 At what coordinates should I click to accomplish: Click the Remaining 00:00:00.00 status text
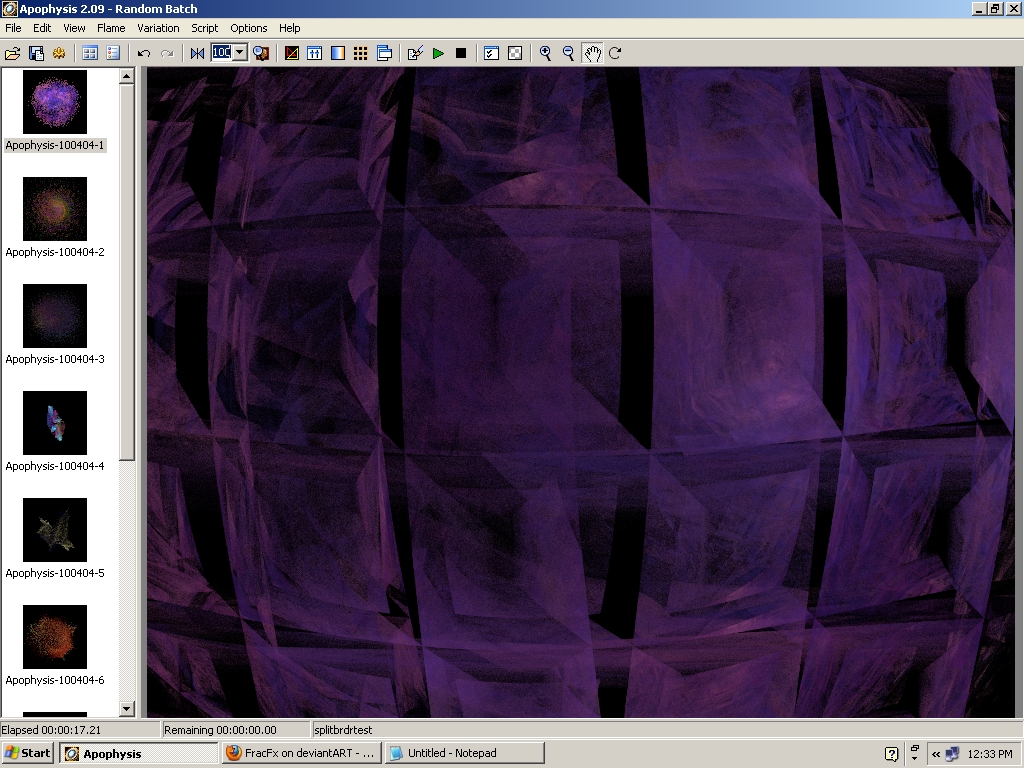(x=220, y=730)
